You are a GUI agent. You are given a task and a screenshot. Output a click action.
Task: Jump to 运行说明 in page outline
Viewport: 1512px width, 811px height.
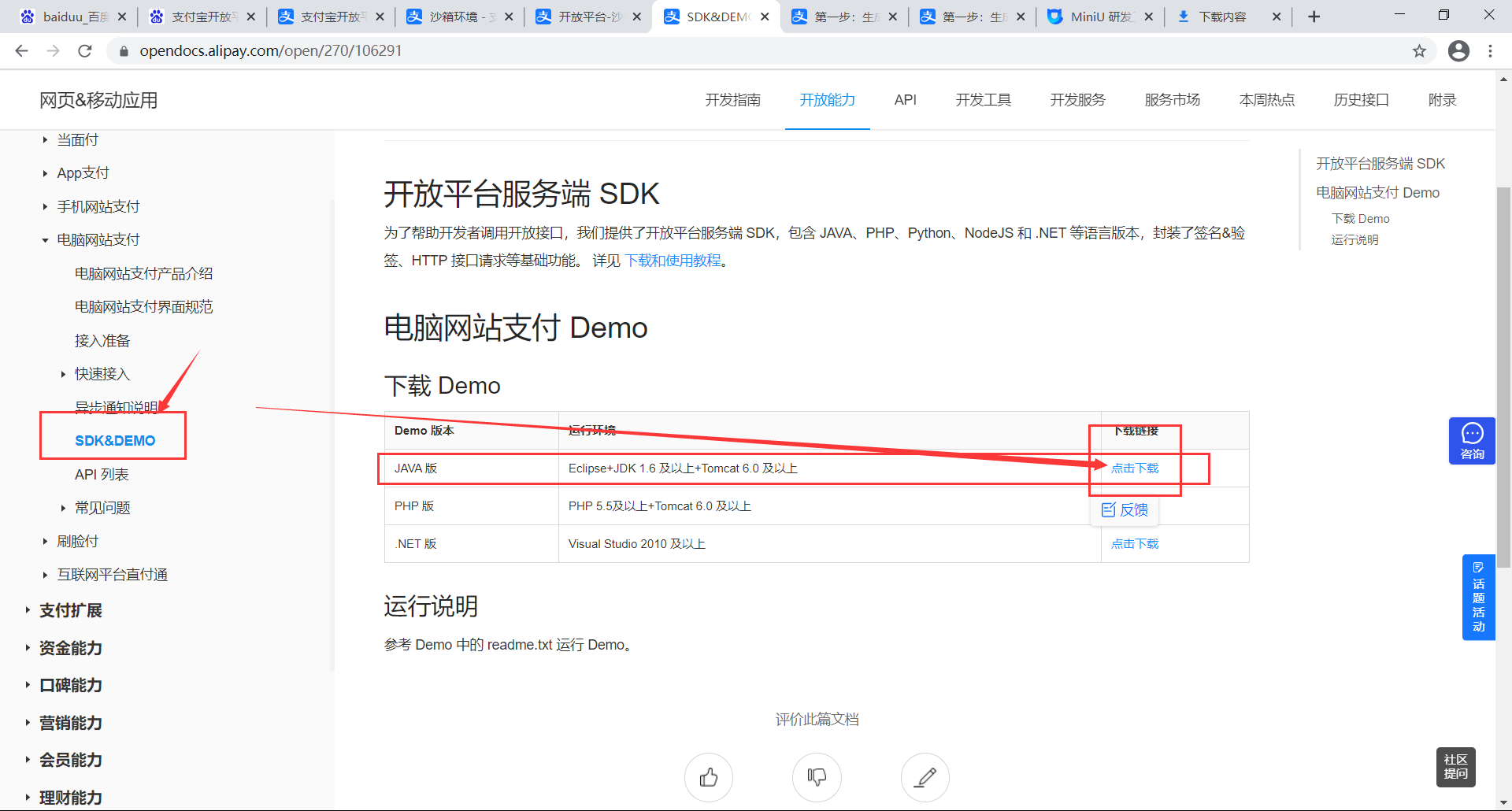(x=1354, y=240)
